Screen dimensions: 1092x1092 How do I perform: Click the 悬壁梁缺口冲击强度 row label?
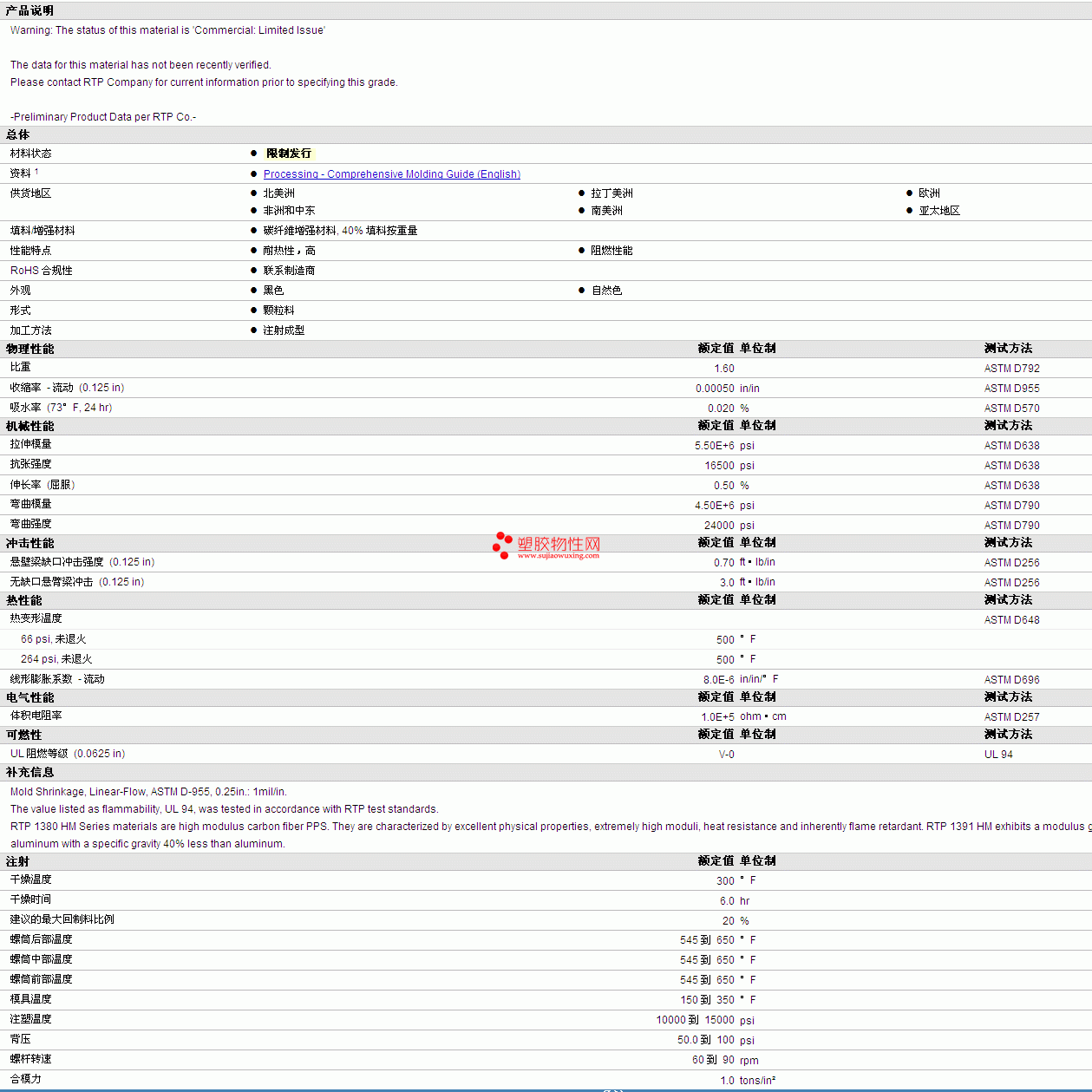[x=82, y=562]
